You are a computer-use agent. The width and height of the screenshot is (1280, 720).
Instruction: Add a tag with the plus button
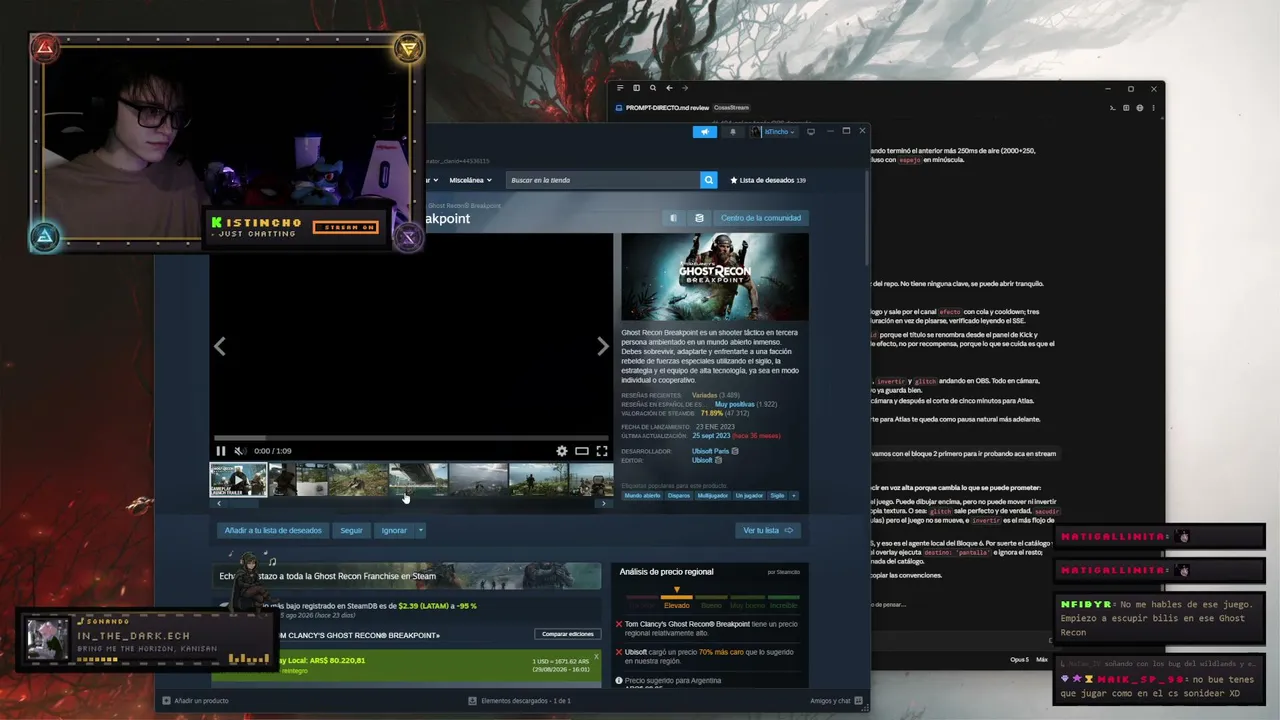794,495
